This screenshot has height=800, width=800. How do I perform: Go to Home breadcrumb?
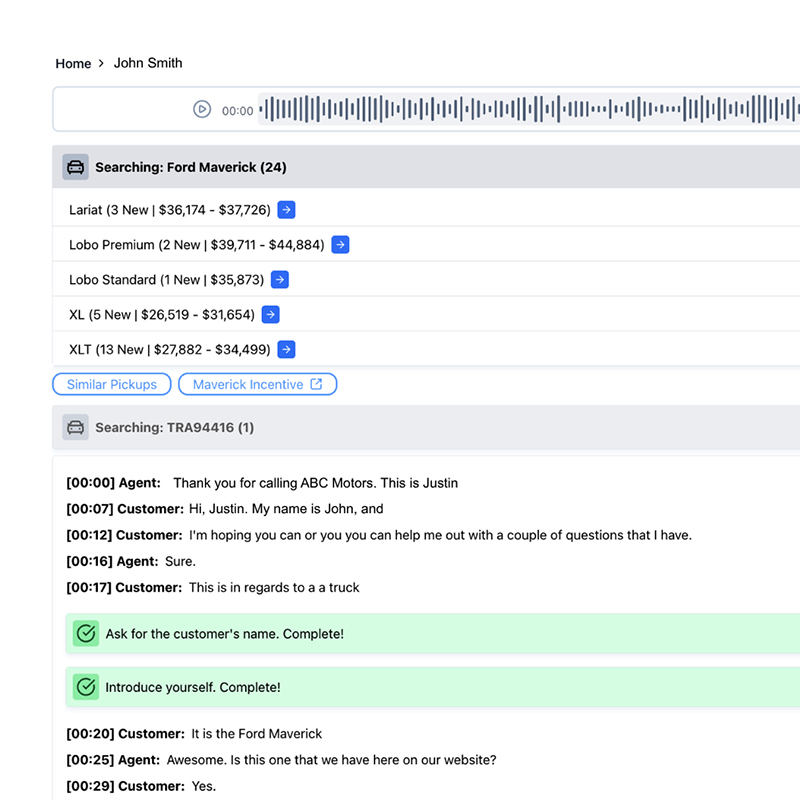point(73,63)
